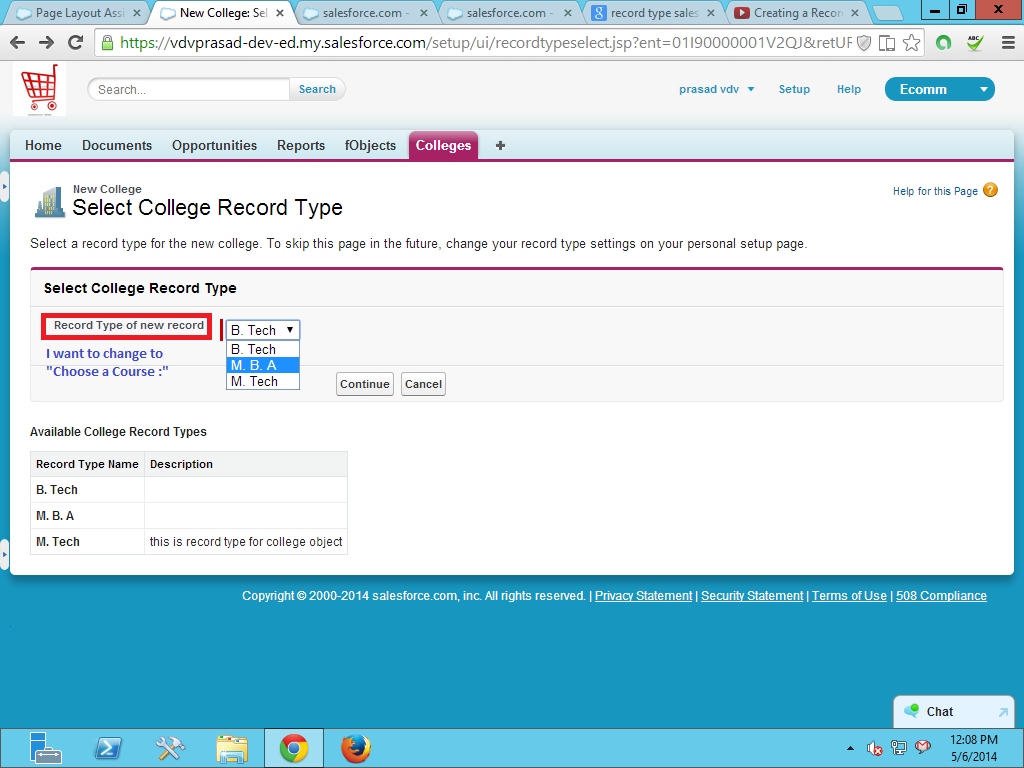Switch to the Home tab

pyautogui.click(x=43, y=146)
